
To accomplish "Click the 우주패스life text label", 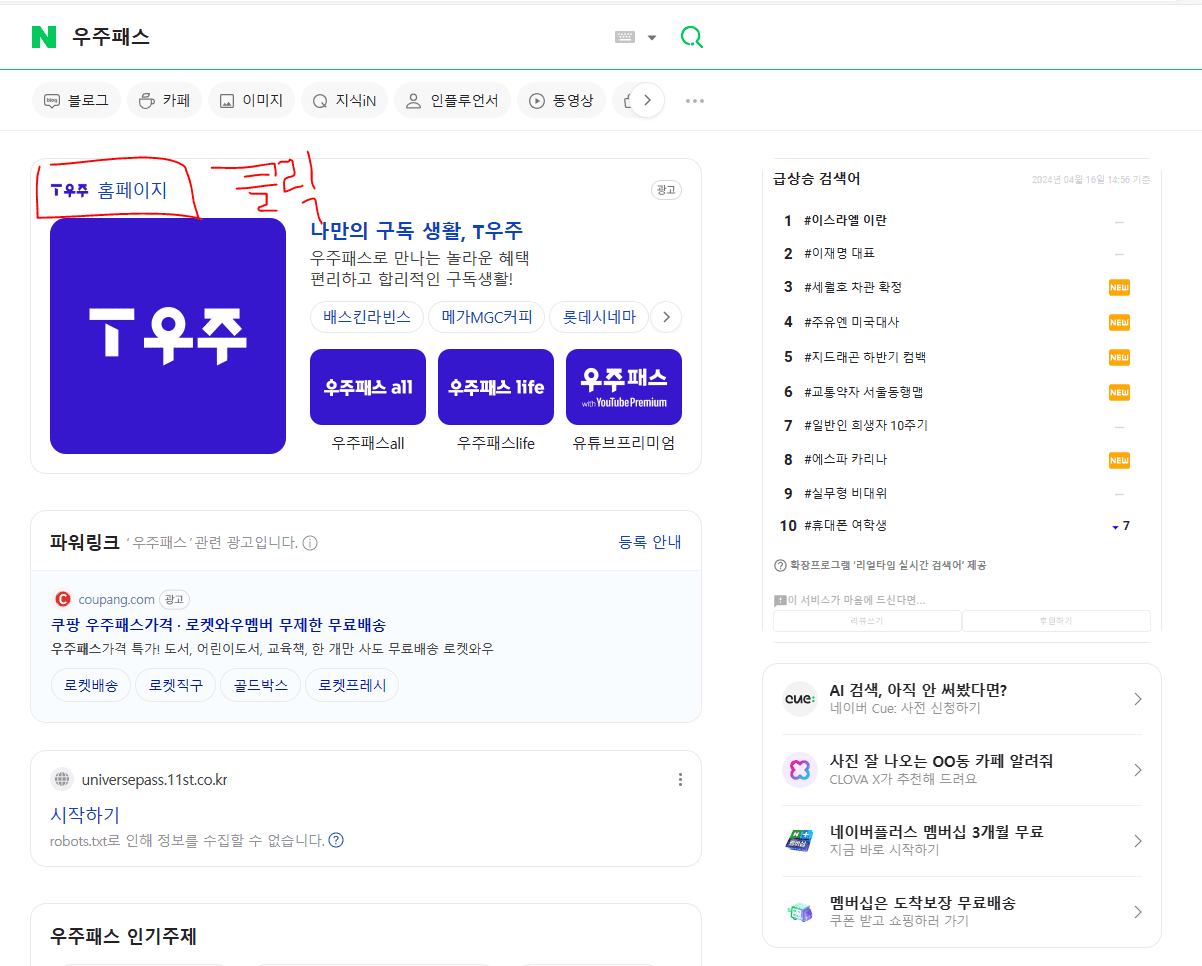I will pyautogui.click(x=496, y=443).
